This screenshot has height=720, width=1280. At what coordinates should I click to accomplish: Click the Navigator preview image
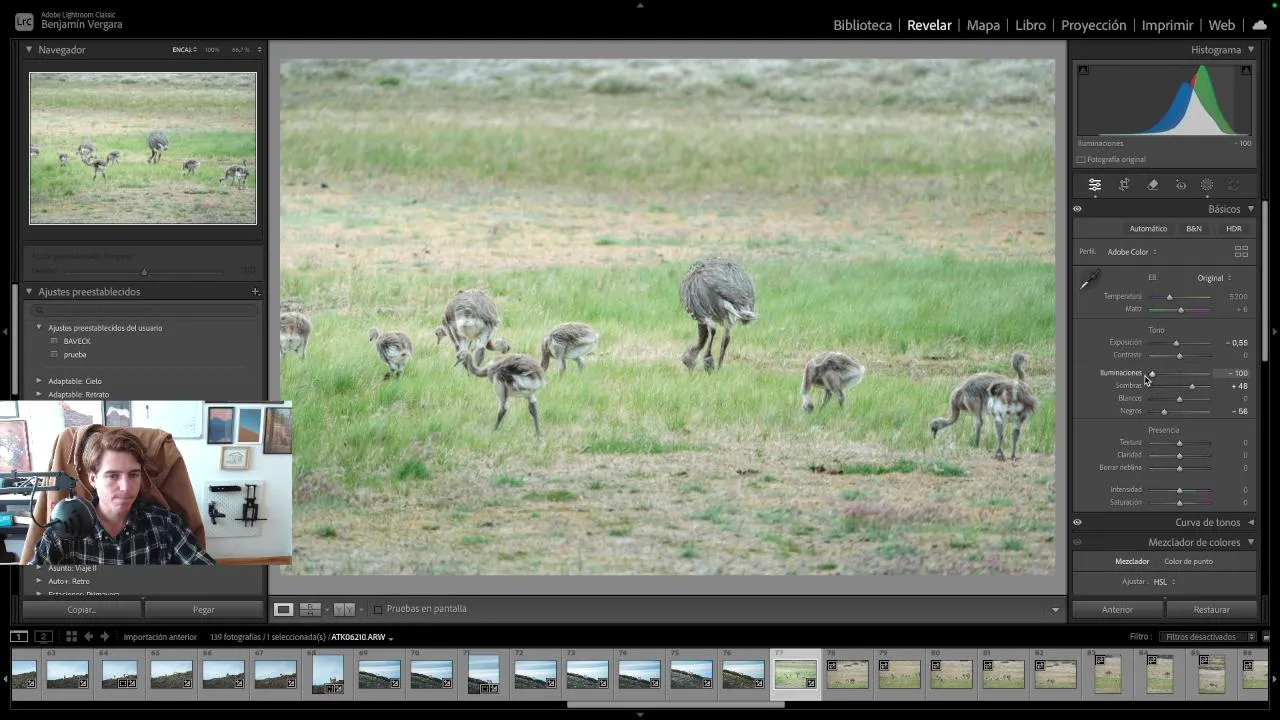143,148
